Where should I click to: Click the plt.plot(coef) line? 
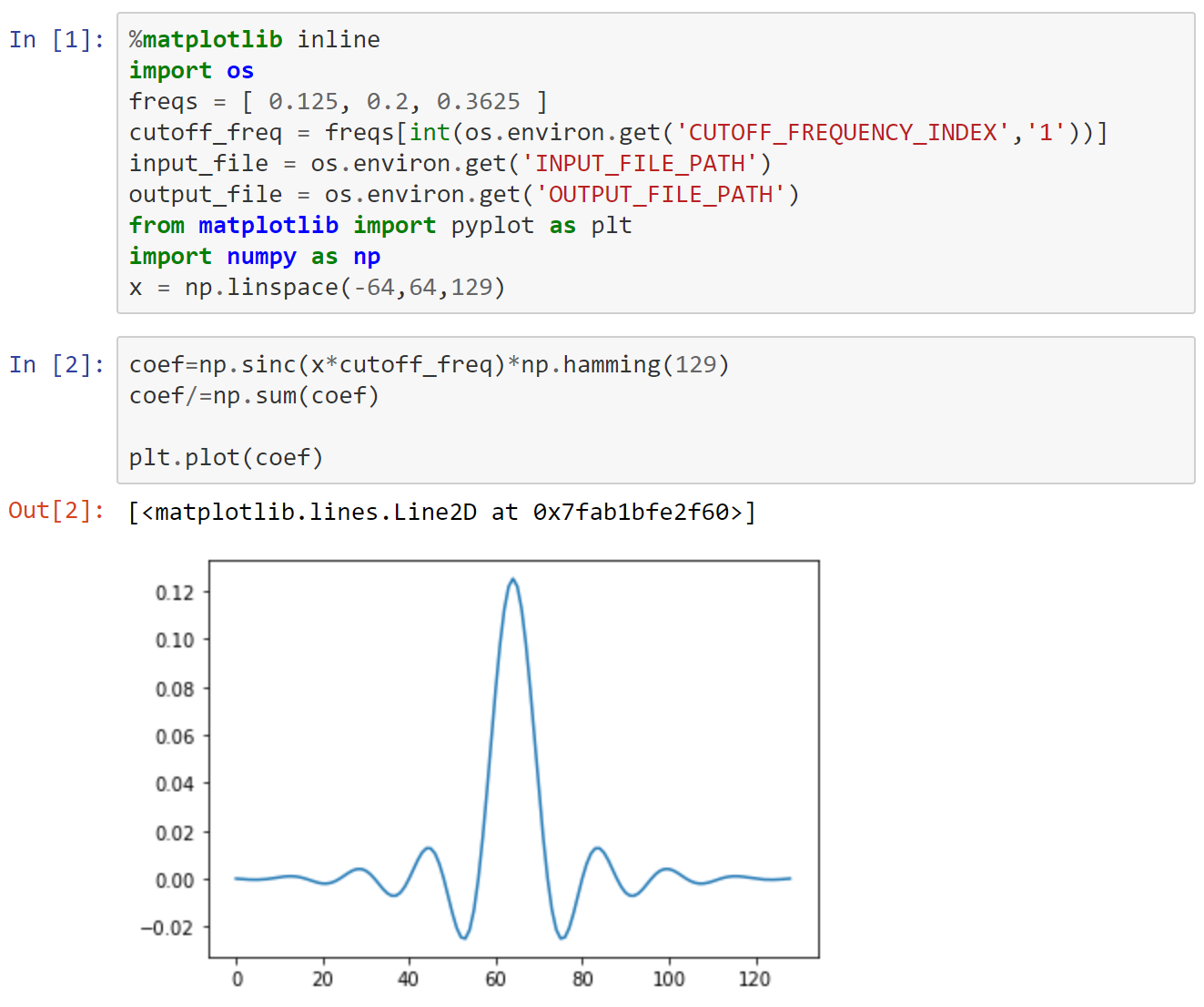pyautogui.click(x=226, y=458)
